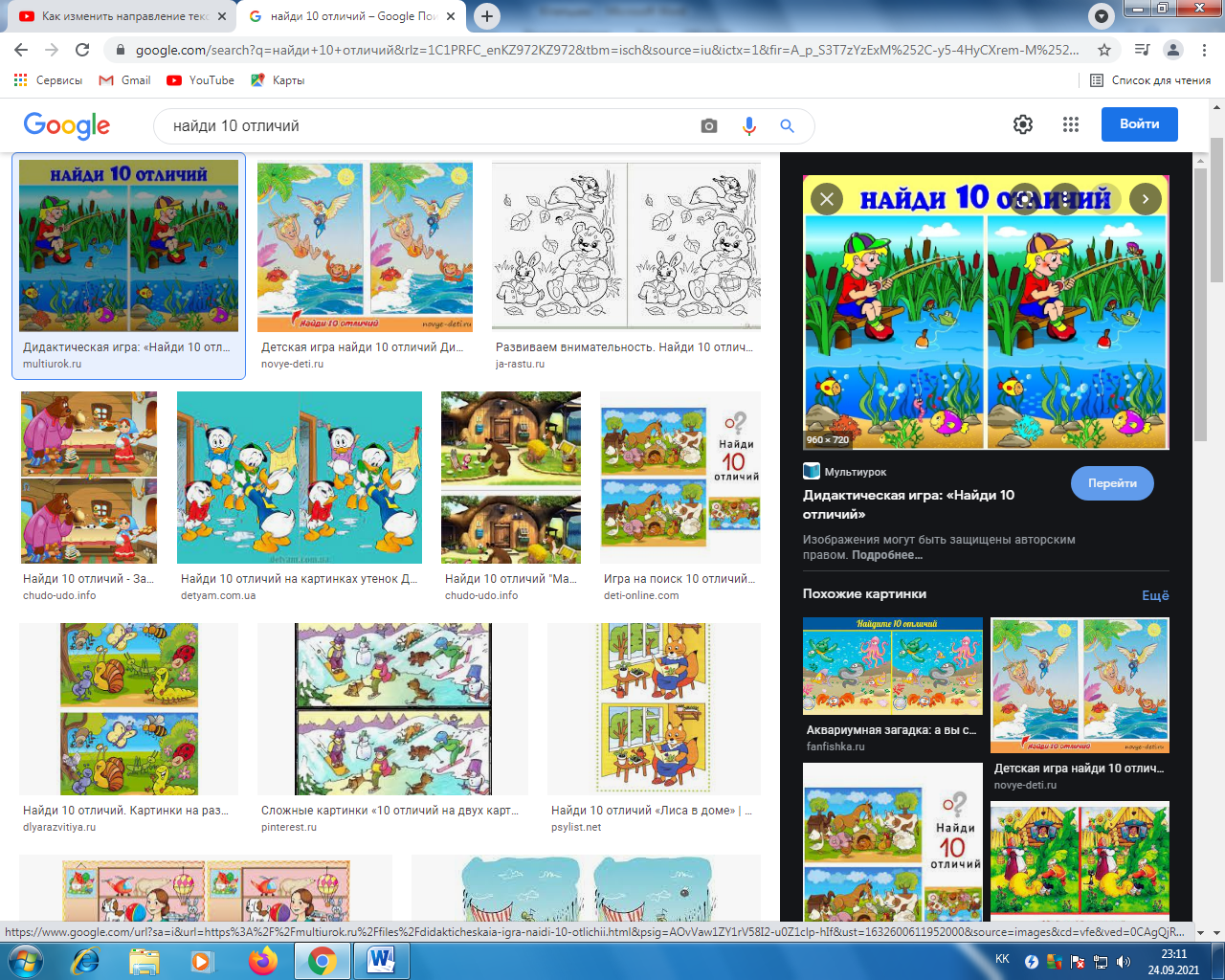Open the Карты bookmark

[x=278, y=80]
